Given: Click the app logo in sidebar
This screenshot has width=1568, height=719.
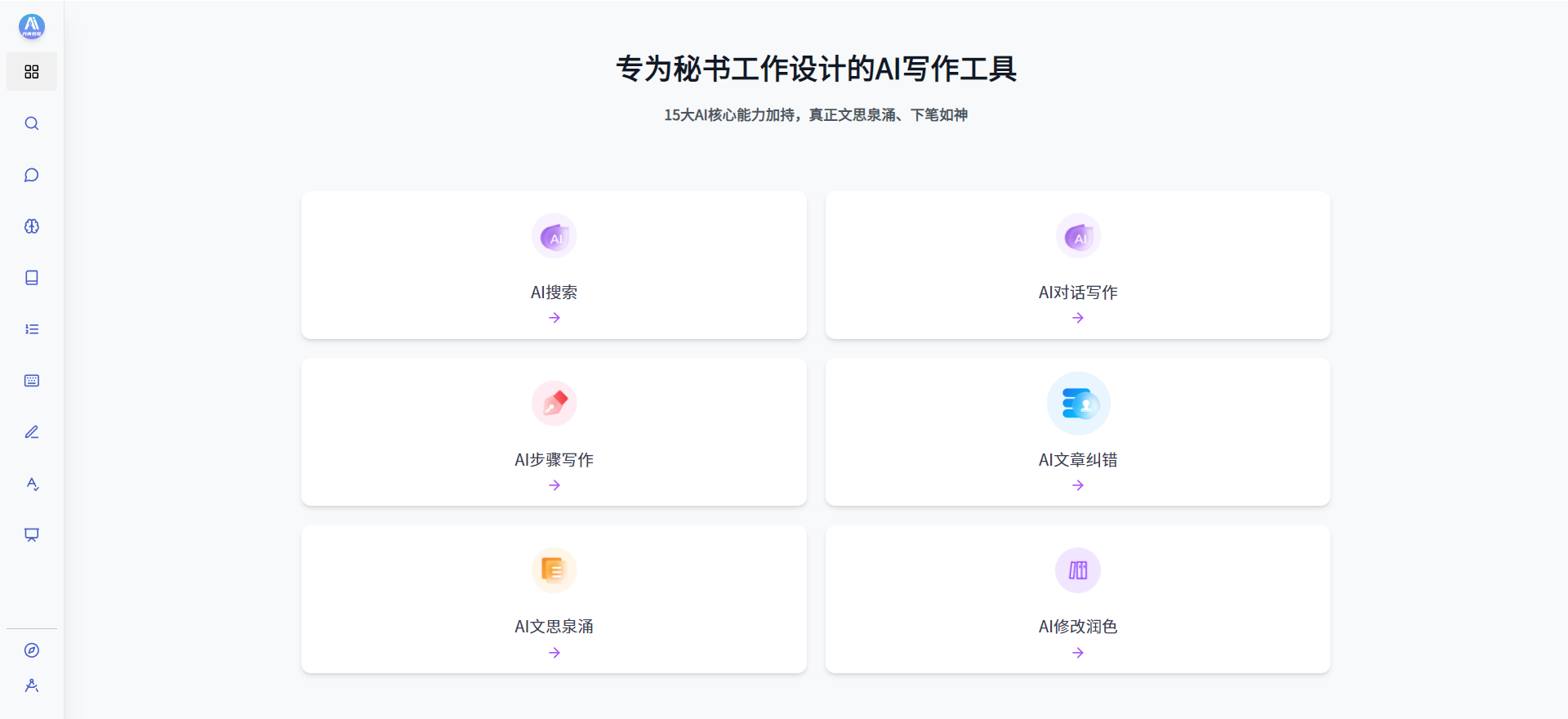Looking at the screenshot, I should 32,26.
